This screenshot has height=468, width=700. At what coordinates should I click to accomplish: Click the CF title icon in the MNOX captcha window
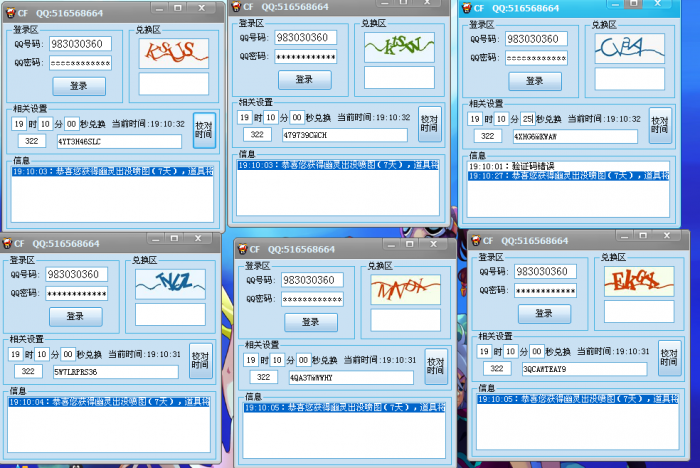click(242, 249)
